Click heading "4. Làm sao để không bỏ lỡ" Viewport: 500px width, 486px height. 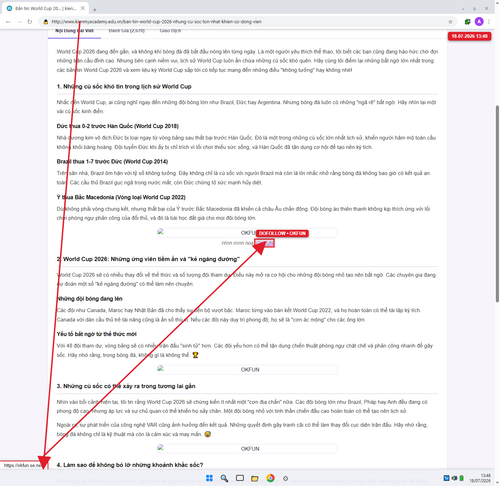tap(130, 465)
